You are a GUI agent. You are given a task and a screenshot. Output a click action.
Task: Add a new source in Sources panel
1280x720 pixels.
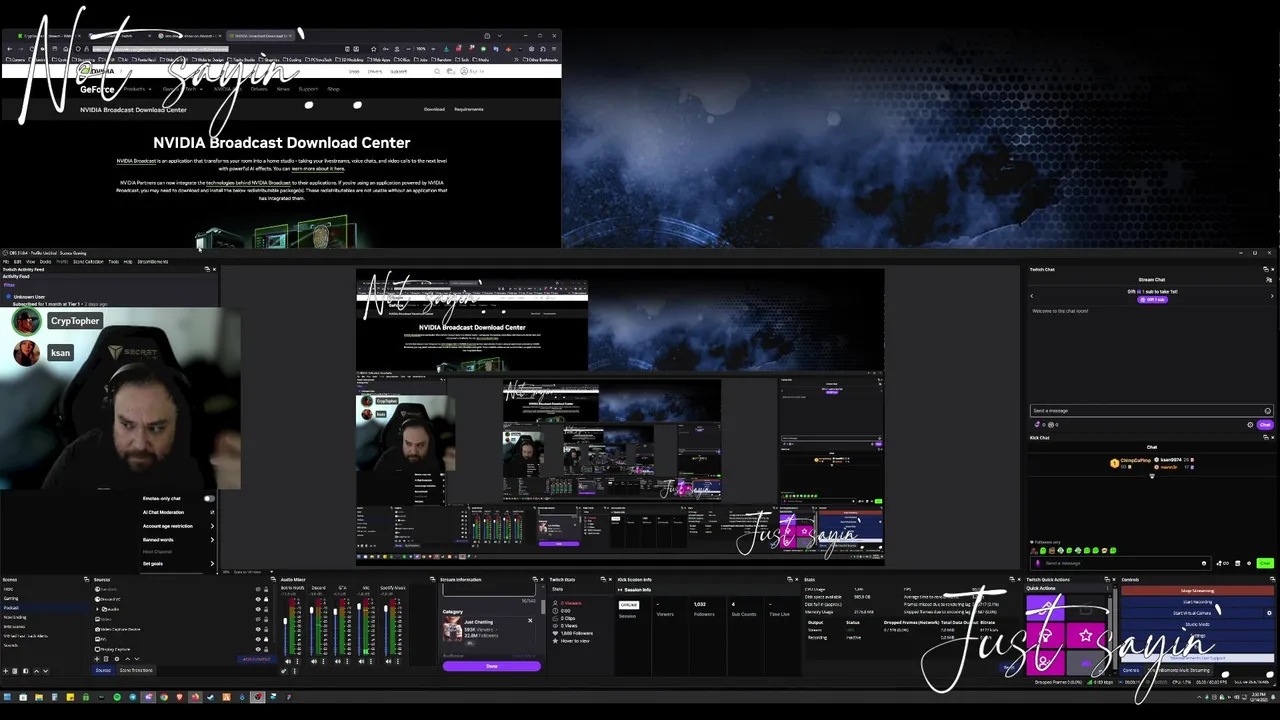click(x=97, y=659)
